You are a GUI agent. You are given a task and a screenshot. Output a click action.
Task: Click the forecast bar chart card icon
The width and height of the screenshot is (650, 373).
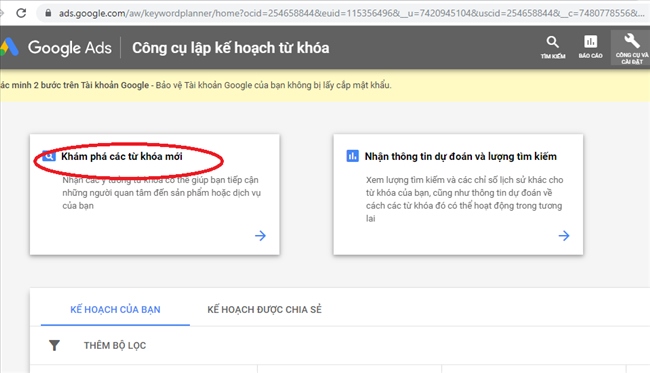tap(352, 156)
